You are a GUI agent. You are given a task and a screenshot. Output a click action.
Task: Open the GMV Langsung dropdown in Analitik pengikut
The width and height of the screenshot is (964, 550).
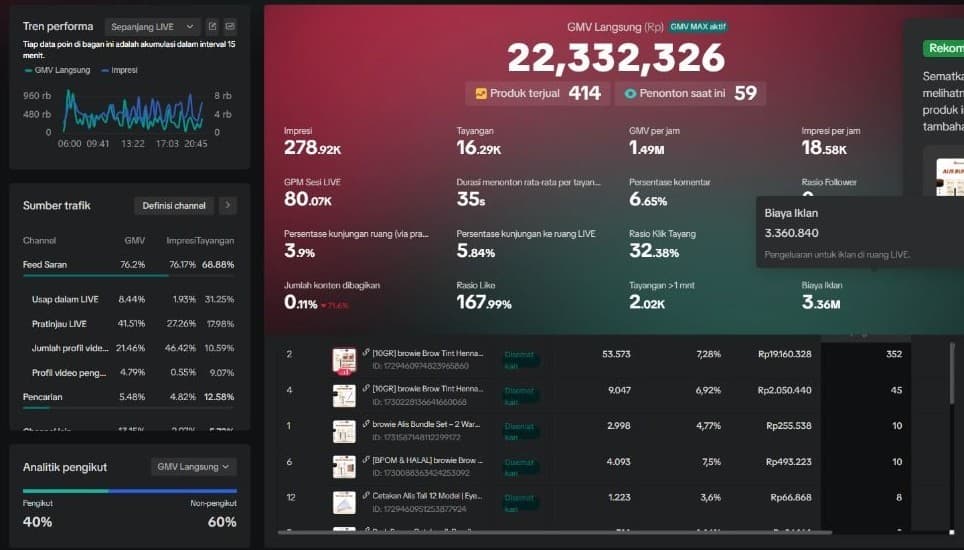point(193,466)
